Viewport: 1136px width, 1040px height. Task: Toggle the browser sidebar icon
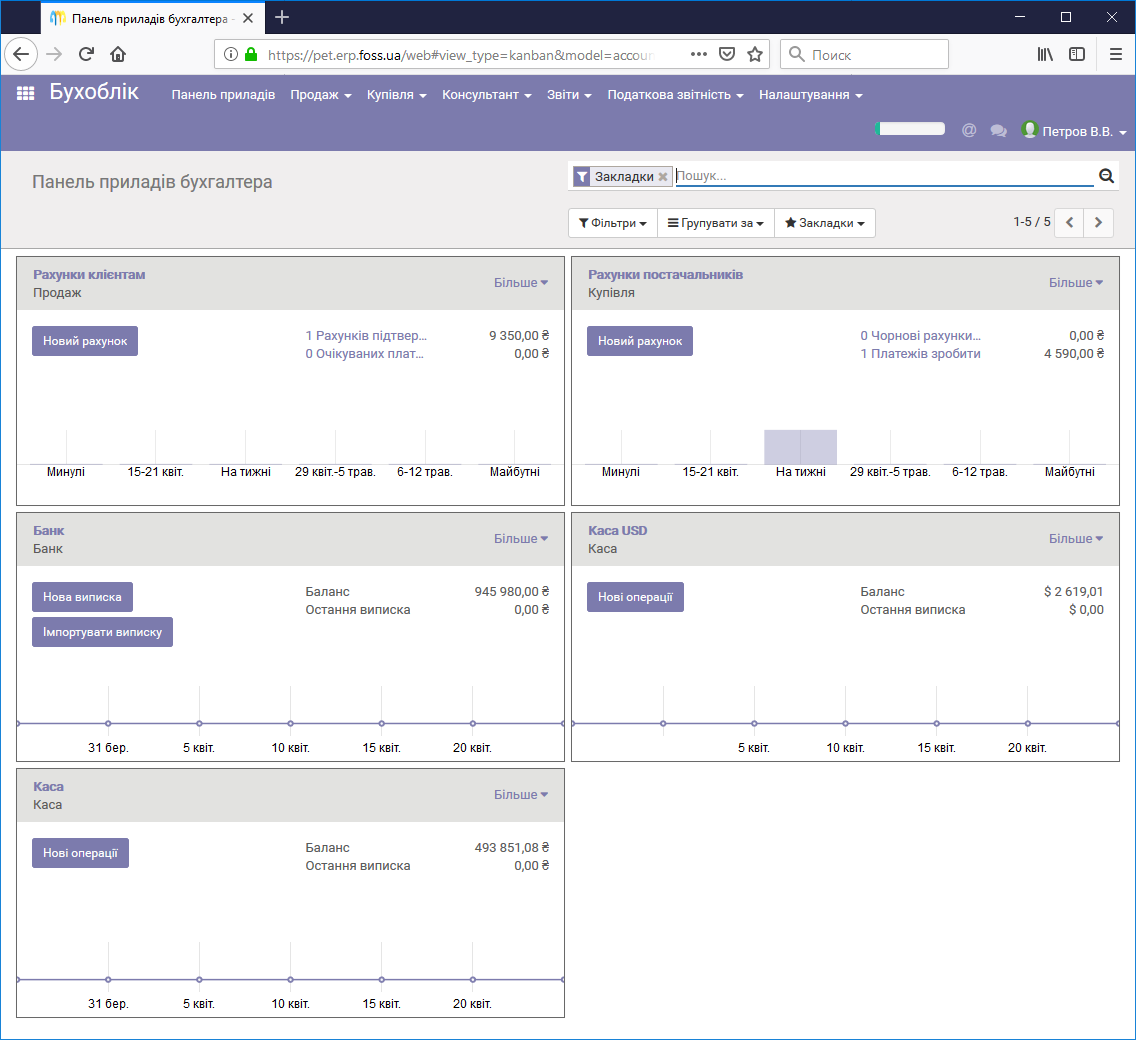pos(1077,54)
